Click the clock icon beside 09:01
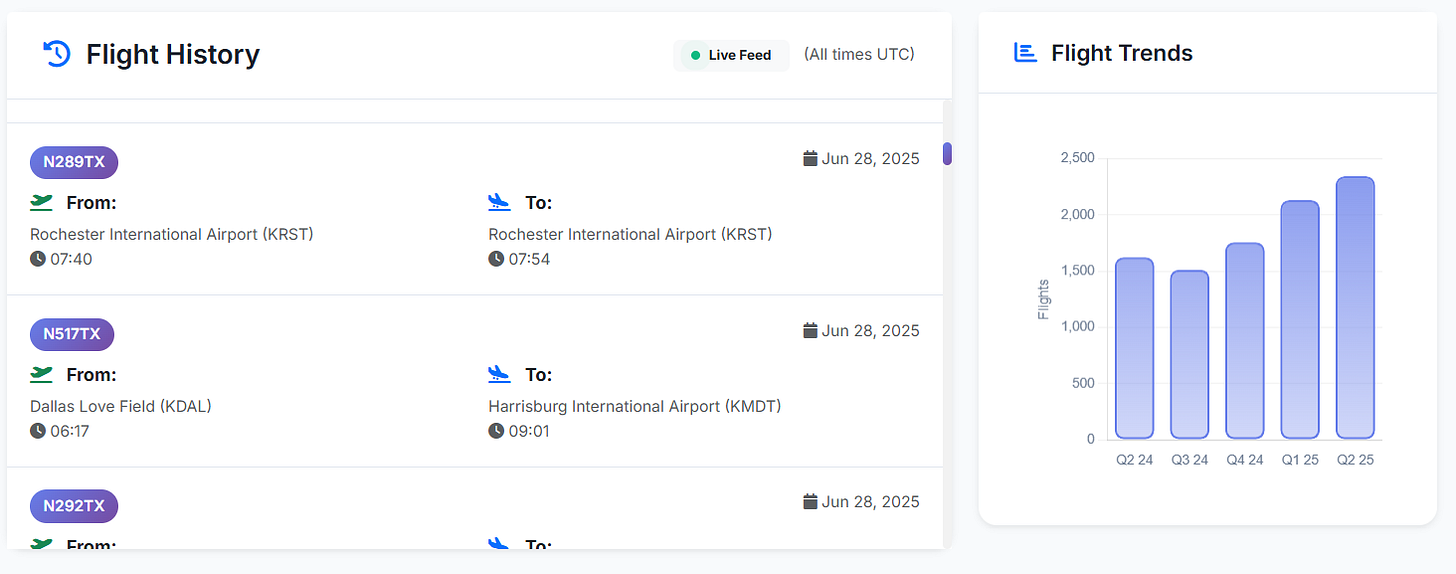This screenshot has height=574, width=1456. 496,431
